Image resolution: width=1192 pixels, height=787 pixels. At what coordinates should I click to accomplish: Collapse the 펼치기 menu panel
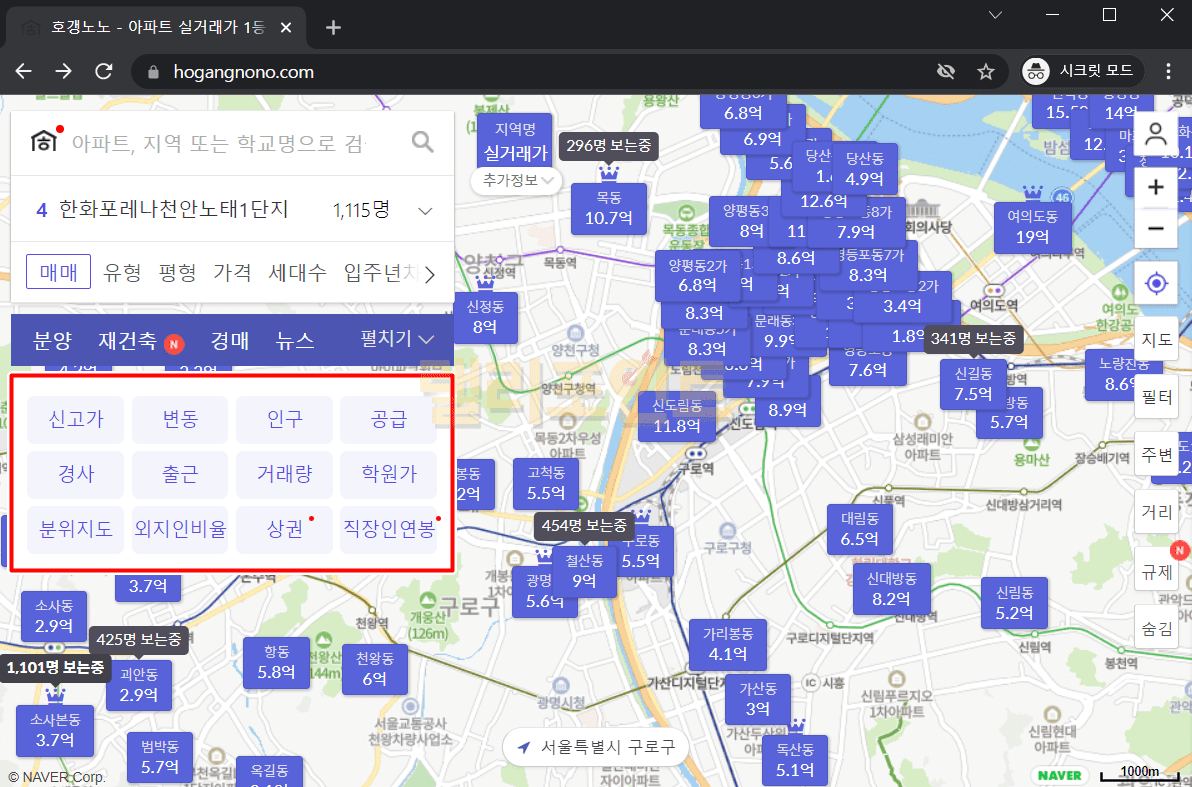pyautogui.click(x=398, y=340)
